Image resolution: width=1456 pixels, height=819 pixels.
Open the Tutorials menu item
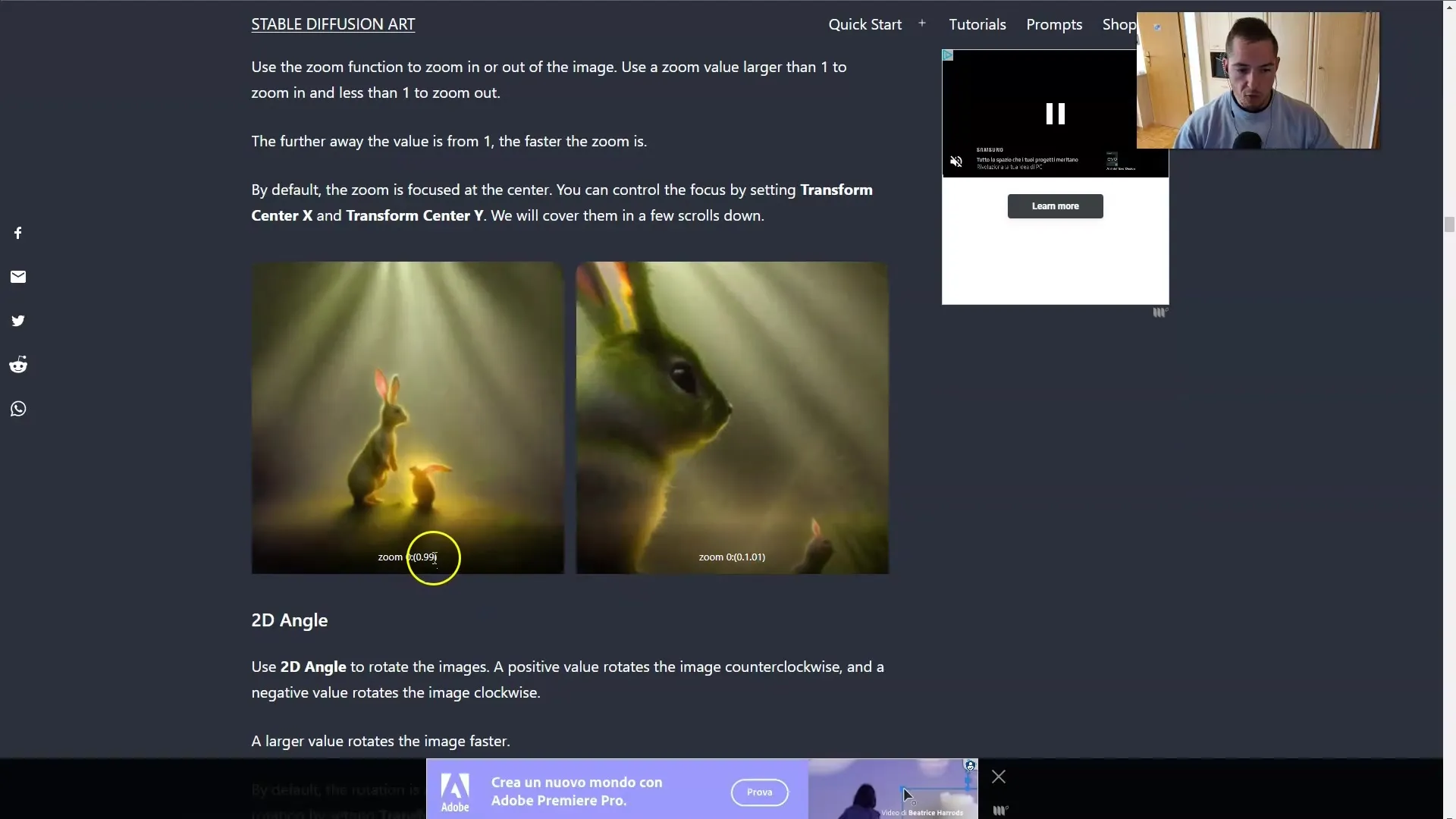point(977,24)
